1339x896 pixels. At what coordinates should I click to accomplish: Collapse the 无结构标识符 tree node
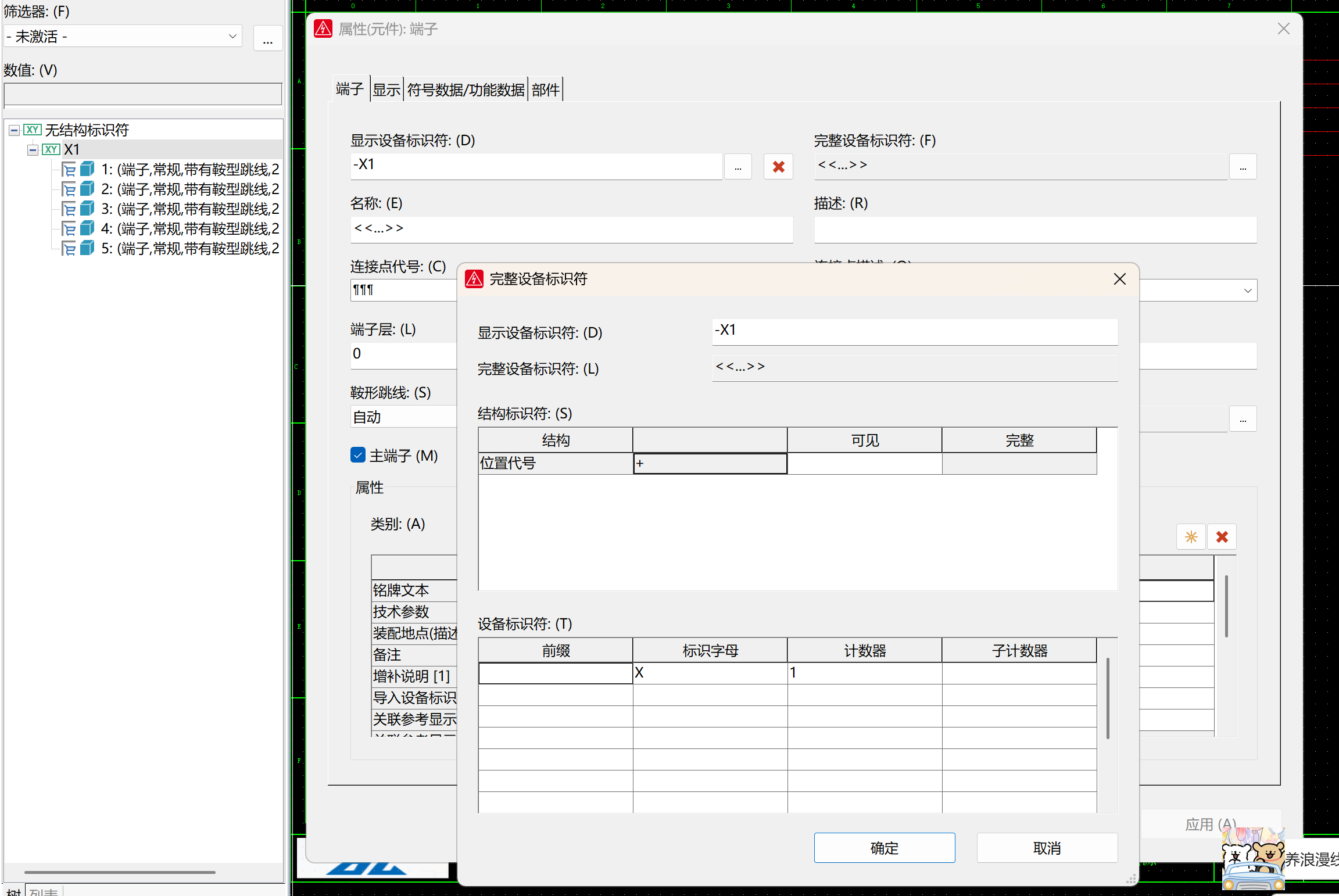point(14,130)
